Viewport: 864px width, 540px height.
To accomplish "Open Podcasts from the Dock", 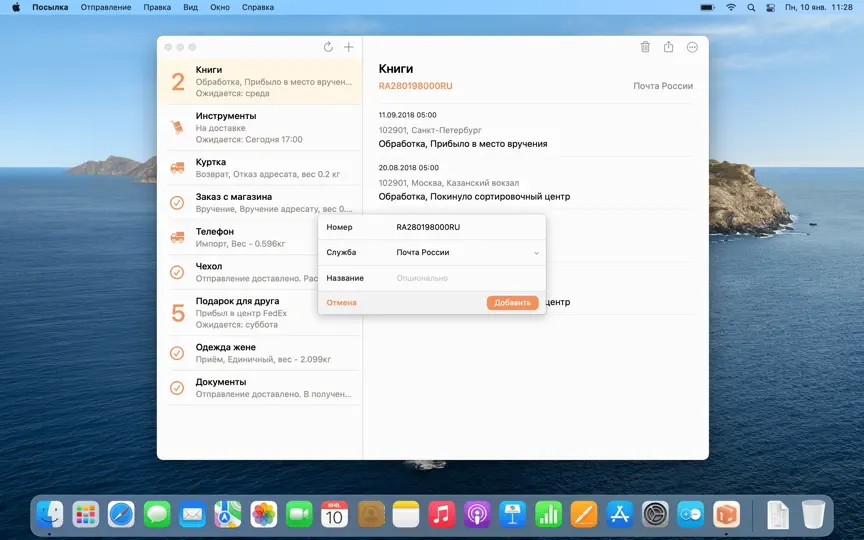I will click(477, 515).
